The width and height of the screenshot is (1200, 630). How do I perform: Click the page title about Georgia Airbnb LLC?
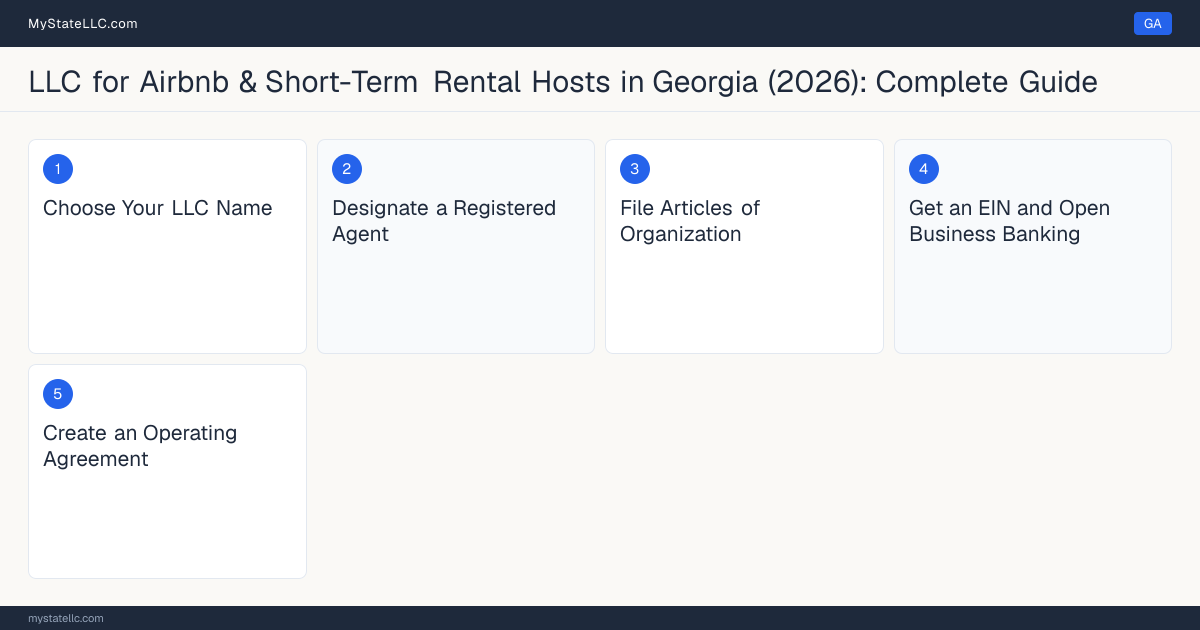click(563, 81)
